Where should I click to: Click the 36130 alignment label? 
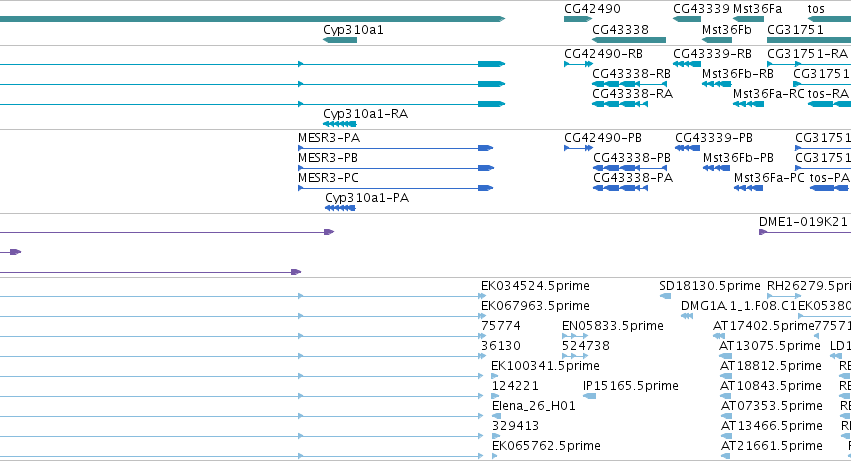click(500, 346)
